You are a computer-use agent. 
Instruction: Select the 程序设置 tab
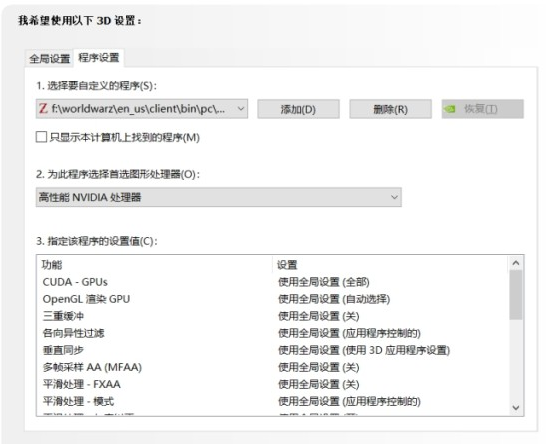click(x=99, y=57)
